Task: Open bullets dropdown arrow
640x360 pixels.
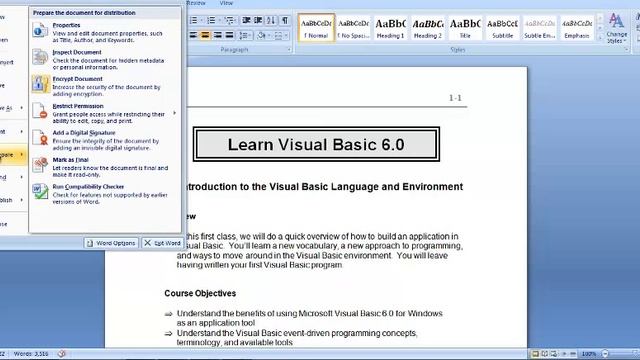Action: click(202, 20)
